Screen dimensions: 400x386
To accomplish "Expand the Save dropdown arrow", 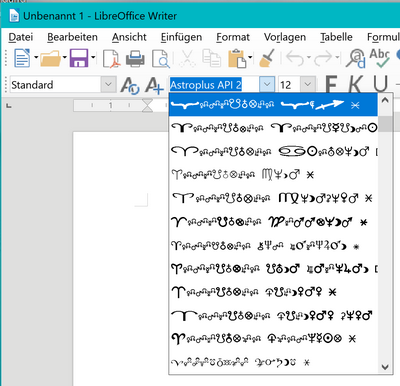I will [x=93, y=58].
